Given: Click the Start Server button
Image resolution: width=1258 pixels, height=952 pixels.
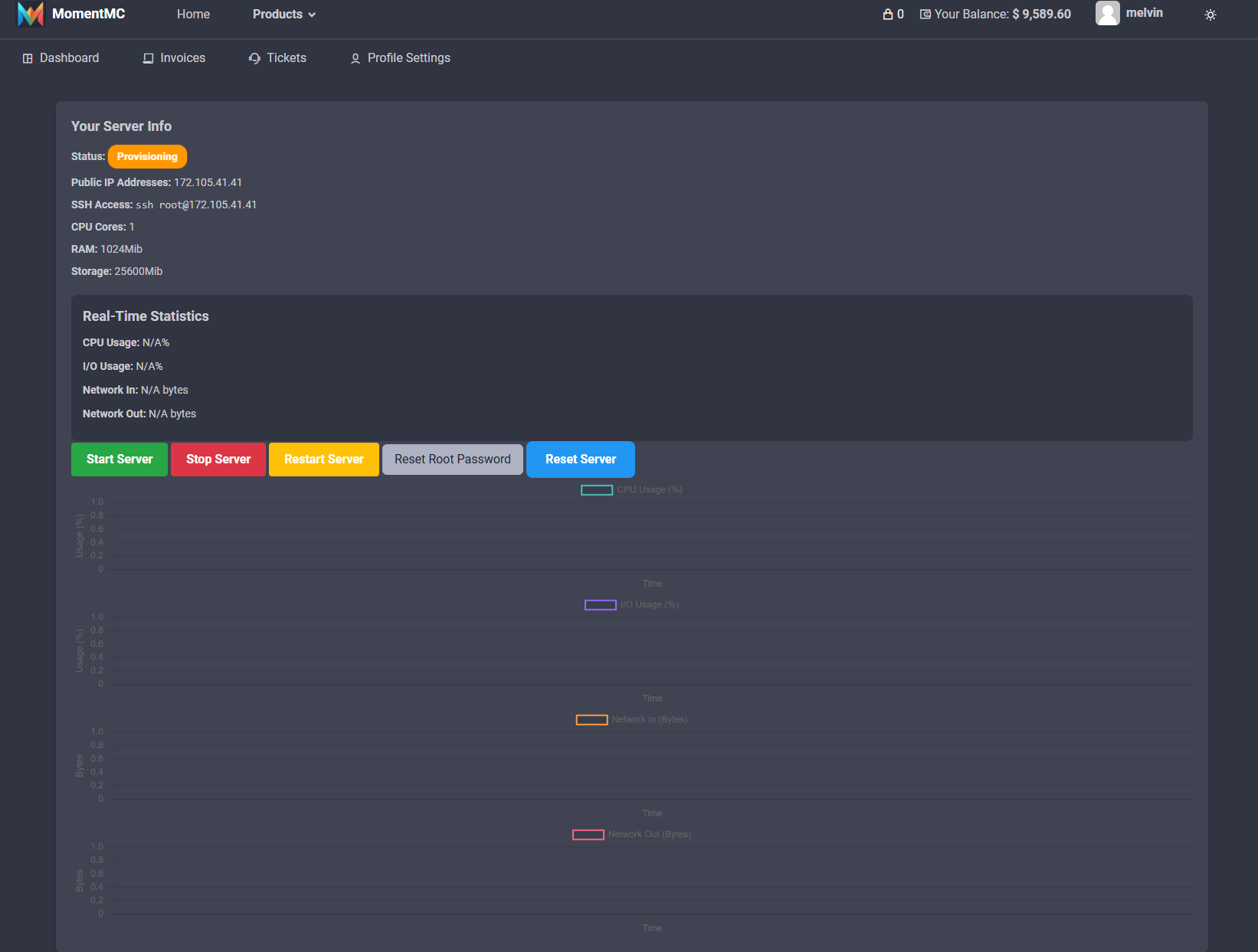Looking at the screenshot, I should pos(120,460).
